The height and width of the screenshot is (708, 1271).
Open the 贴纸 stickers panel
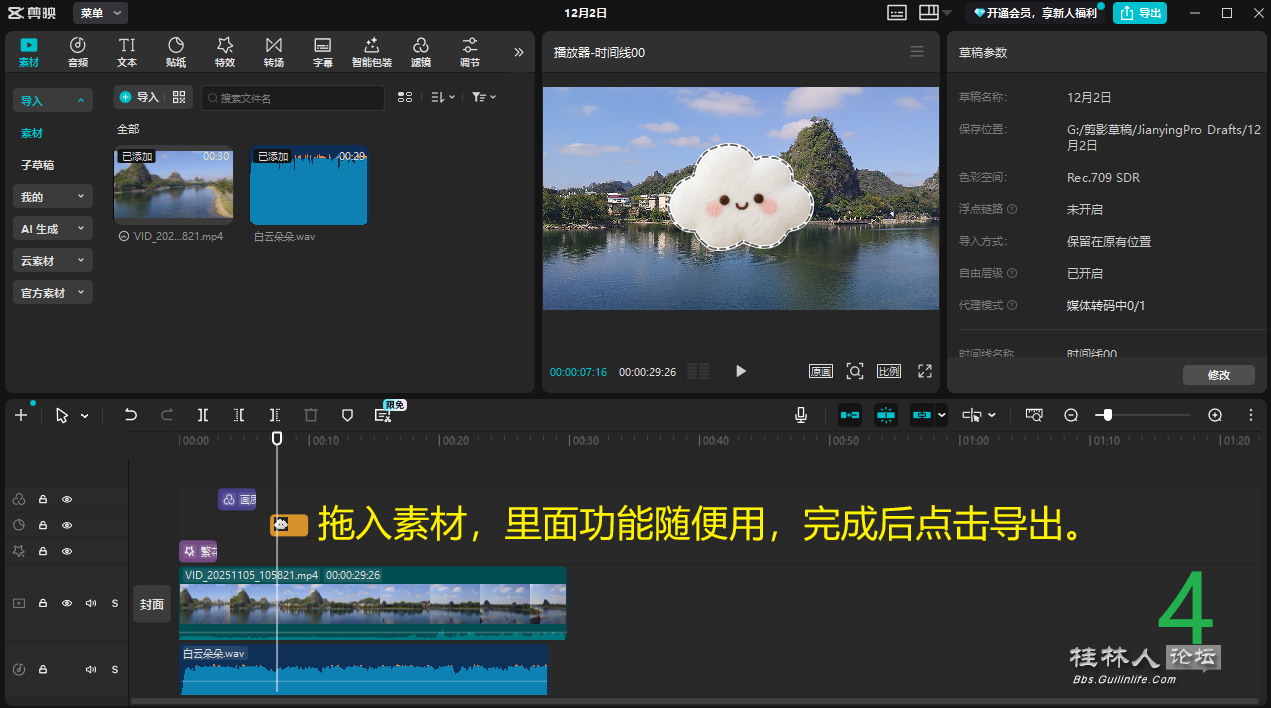pos(176,52)
